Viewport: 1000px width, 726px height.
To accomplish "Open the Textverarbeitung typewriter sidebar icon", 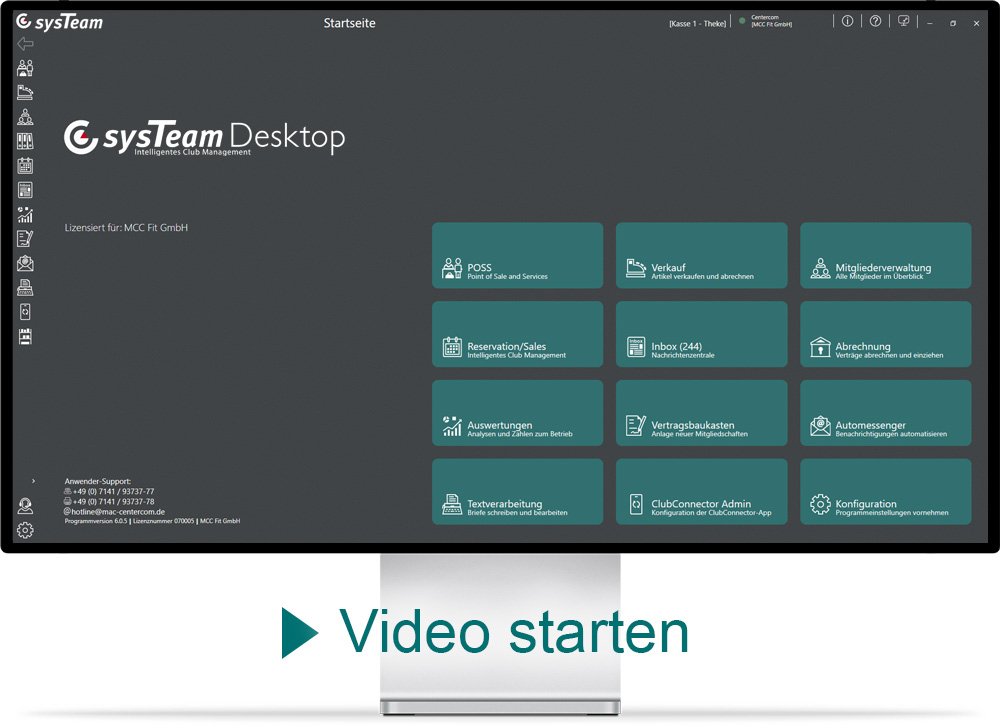I will 26,288.
